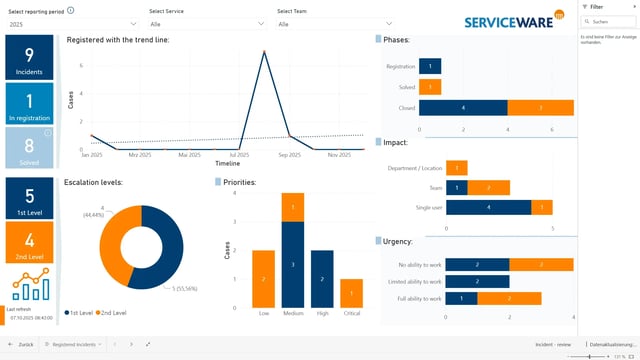Click the Incident - review link
The height and width of the screenshot is (360, 640).
[x=553, y=344]
